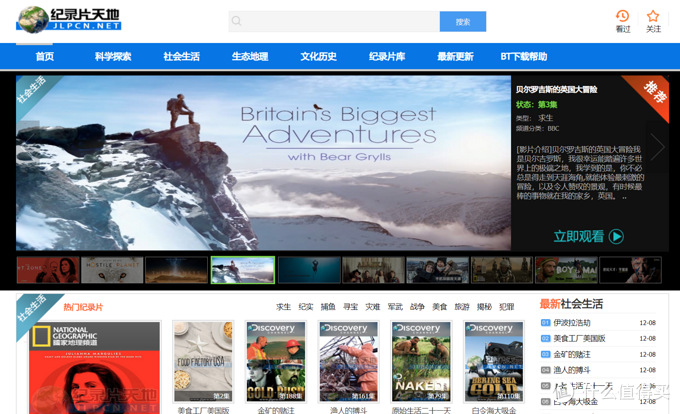This screenshot has height=414, width=680.
Task: Open the Naked Discovery poster
Action: (x=422, y=362)
